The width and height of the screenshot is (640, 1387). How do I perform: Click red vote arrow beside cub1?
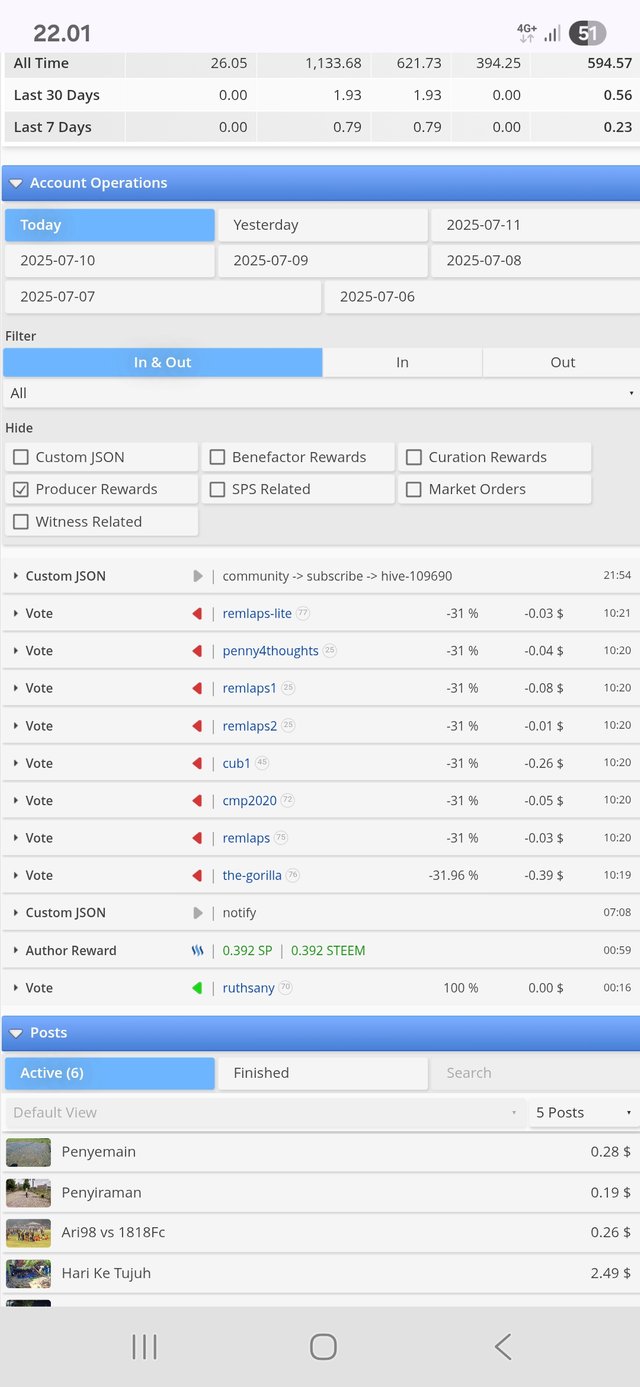click(197, 763)
